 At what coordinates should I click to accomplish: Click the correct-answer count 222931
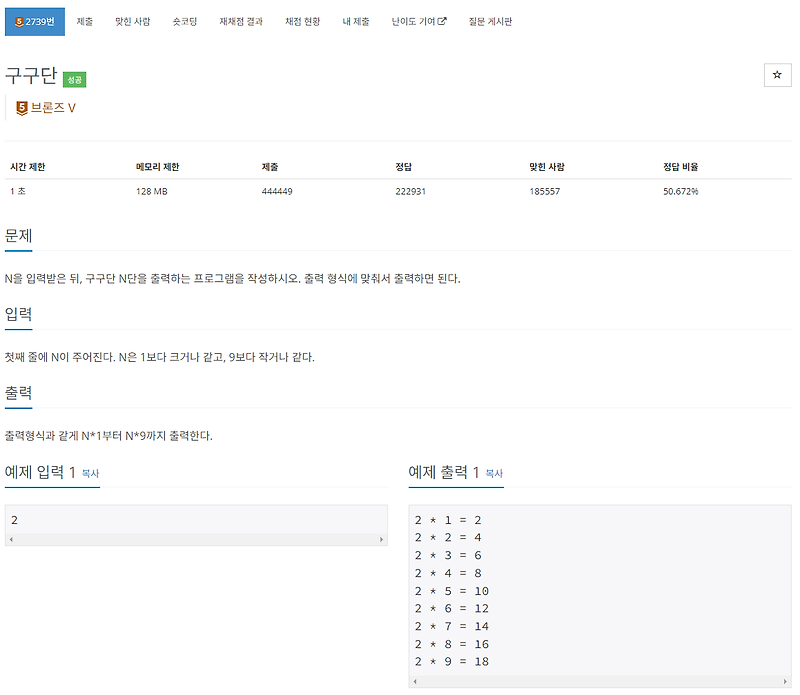click(x=411, y=191)
